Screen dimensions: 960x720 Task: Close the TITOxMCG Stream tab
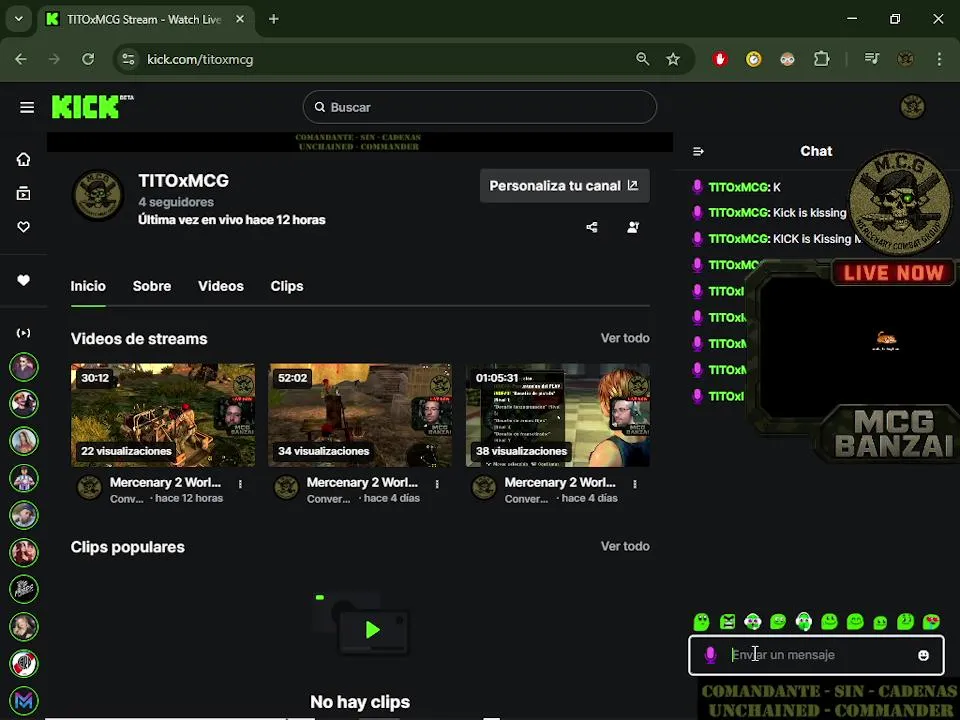[240, 19]
